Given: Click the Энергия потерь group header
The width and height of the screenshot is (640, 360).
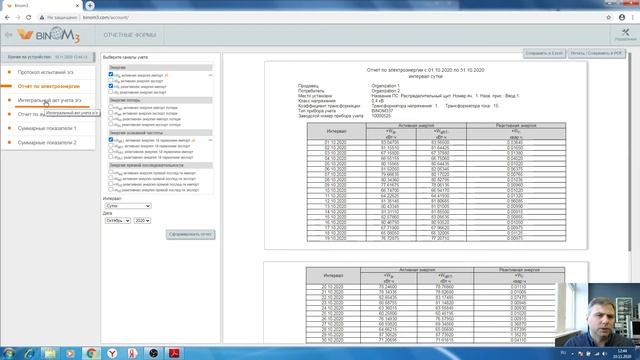Looking at the screenshot, I should click(x=160, y=100).
